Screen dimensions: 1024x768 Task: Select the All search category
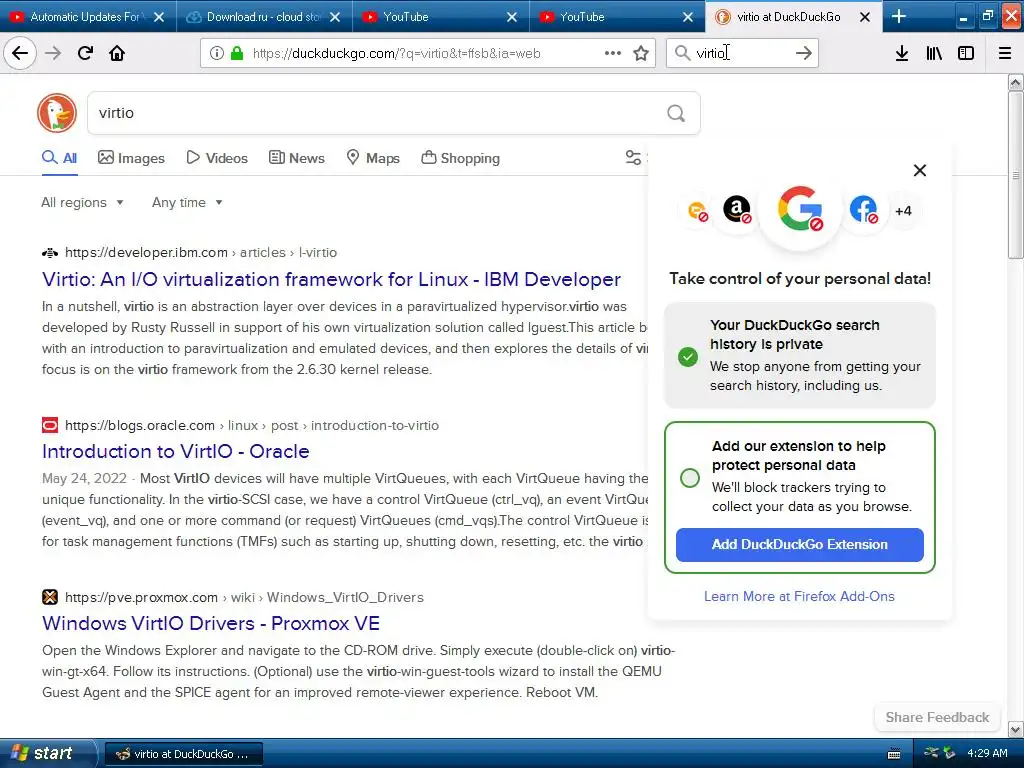point(59,158)
